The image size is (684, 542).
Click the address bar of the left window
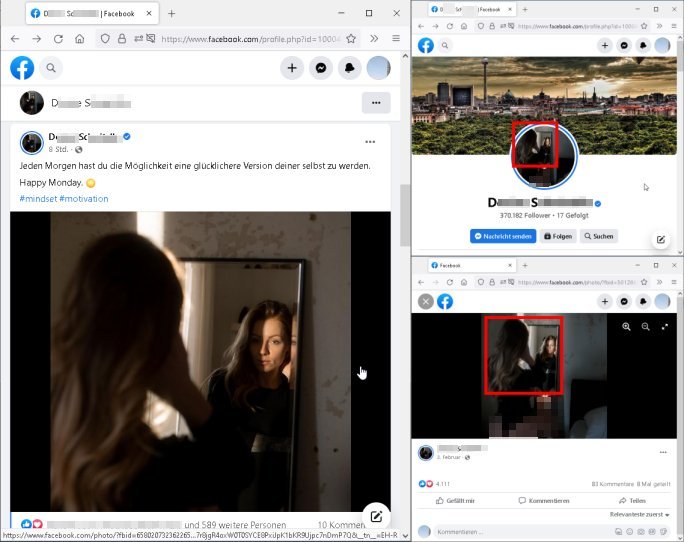tap(250, 39)
